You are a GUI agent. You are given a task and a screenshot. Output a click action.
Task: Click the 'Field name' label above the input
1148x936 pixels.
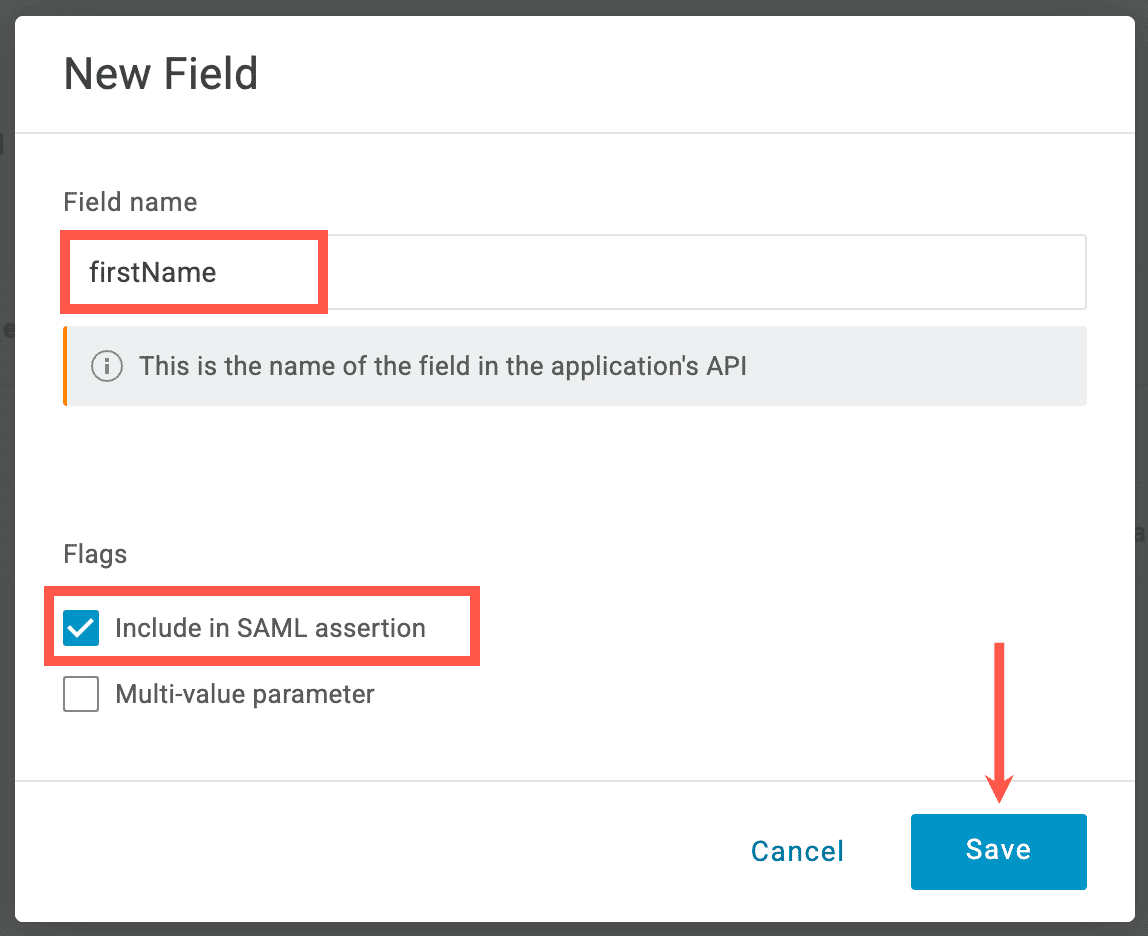[x=130, y=202]
